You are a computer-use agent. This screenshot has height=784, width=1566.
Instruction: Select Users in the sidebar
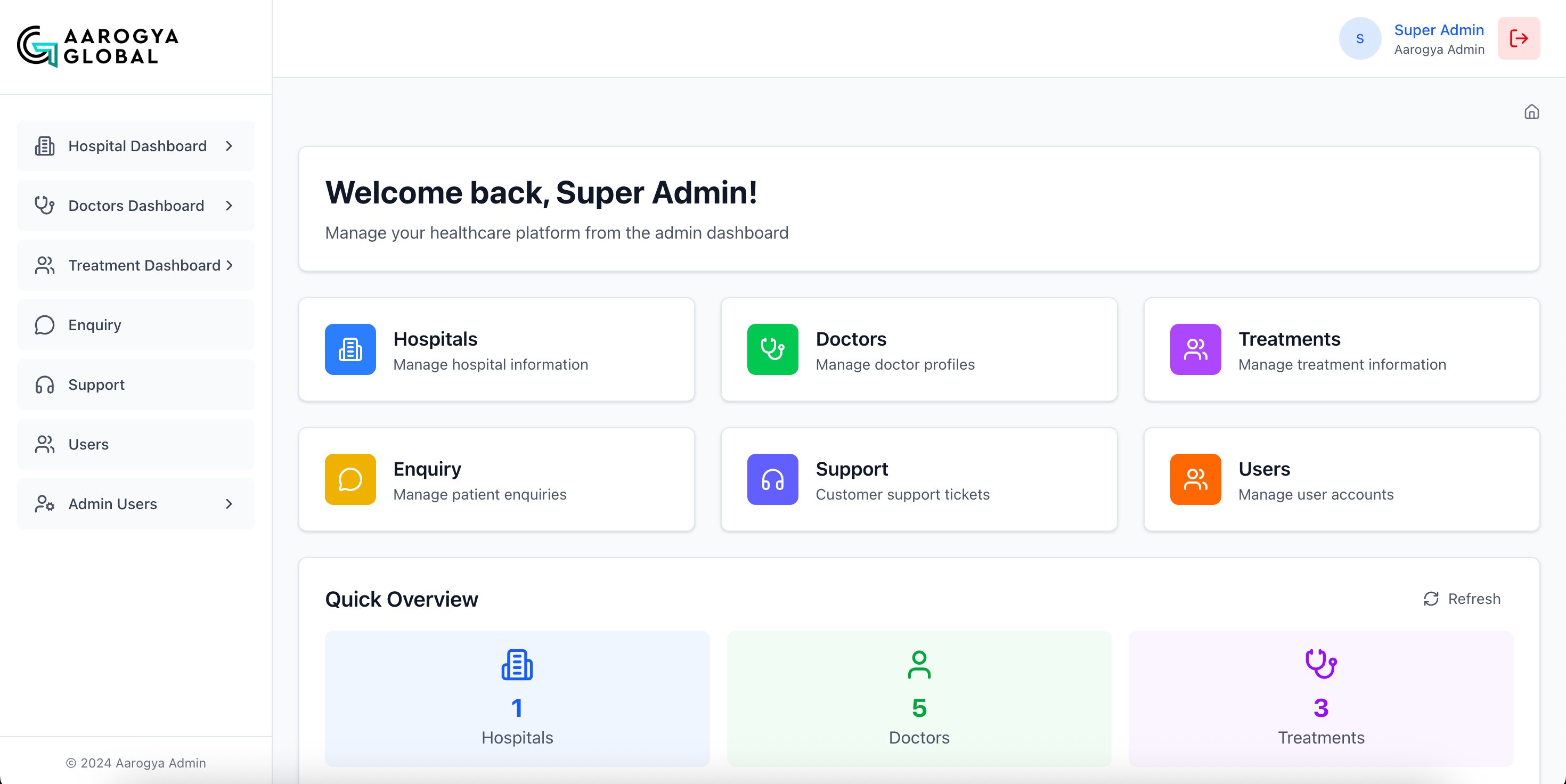136,444
